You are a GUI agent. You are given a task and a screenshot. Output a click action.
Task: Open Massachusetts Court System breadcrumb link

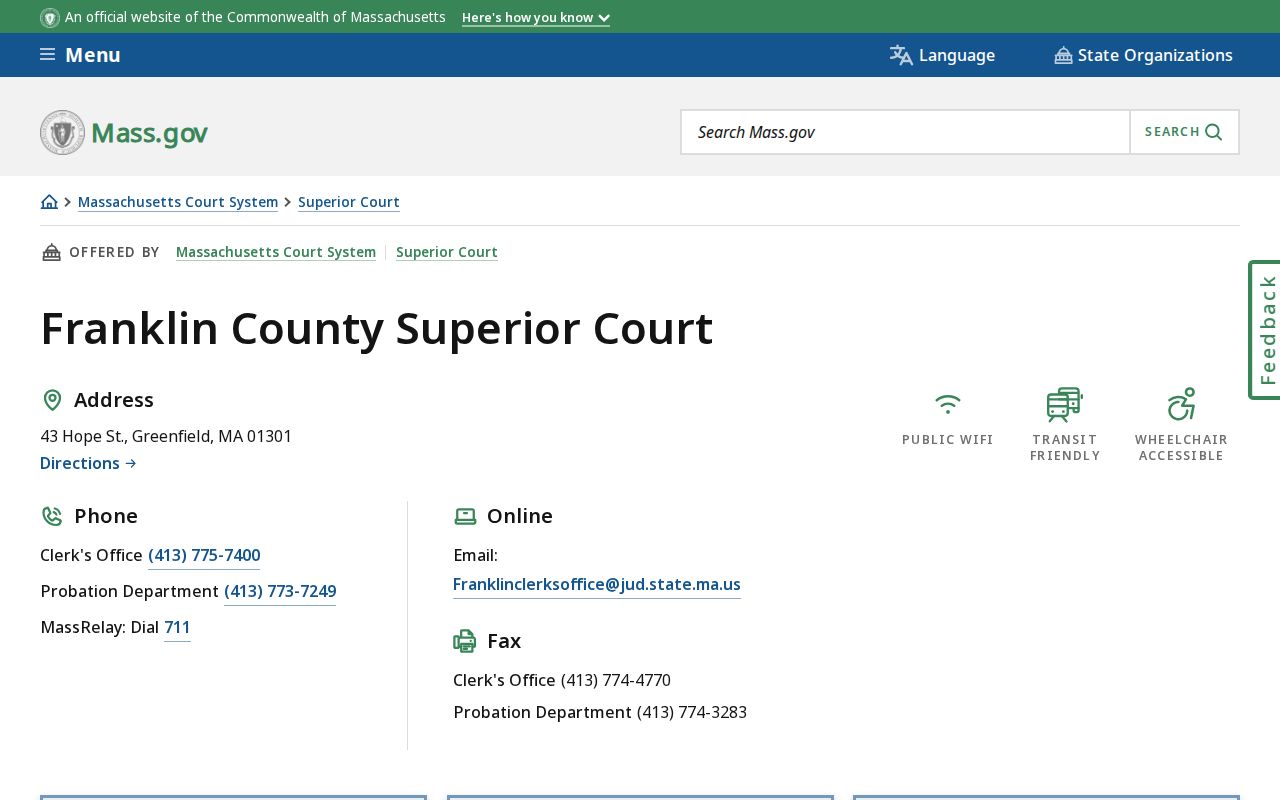click(178, 202)
